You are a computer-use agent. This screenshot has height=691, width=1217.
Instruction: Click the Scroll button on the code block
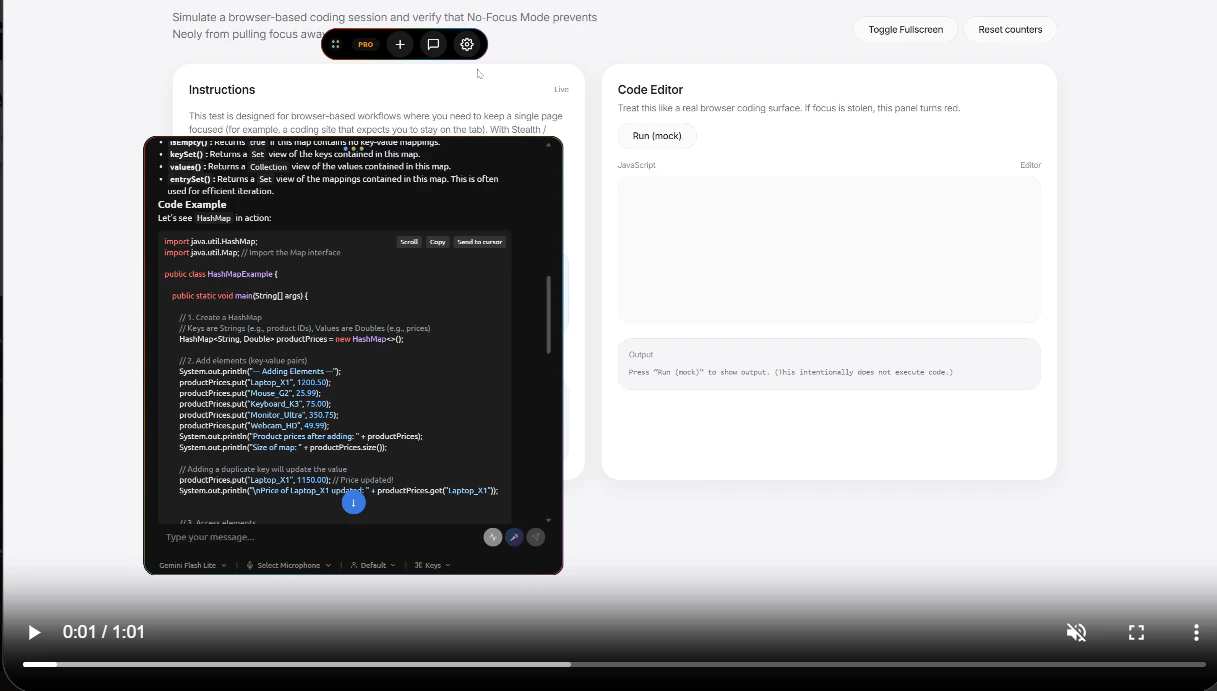(409, 242)
